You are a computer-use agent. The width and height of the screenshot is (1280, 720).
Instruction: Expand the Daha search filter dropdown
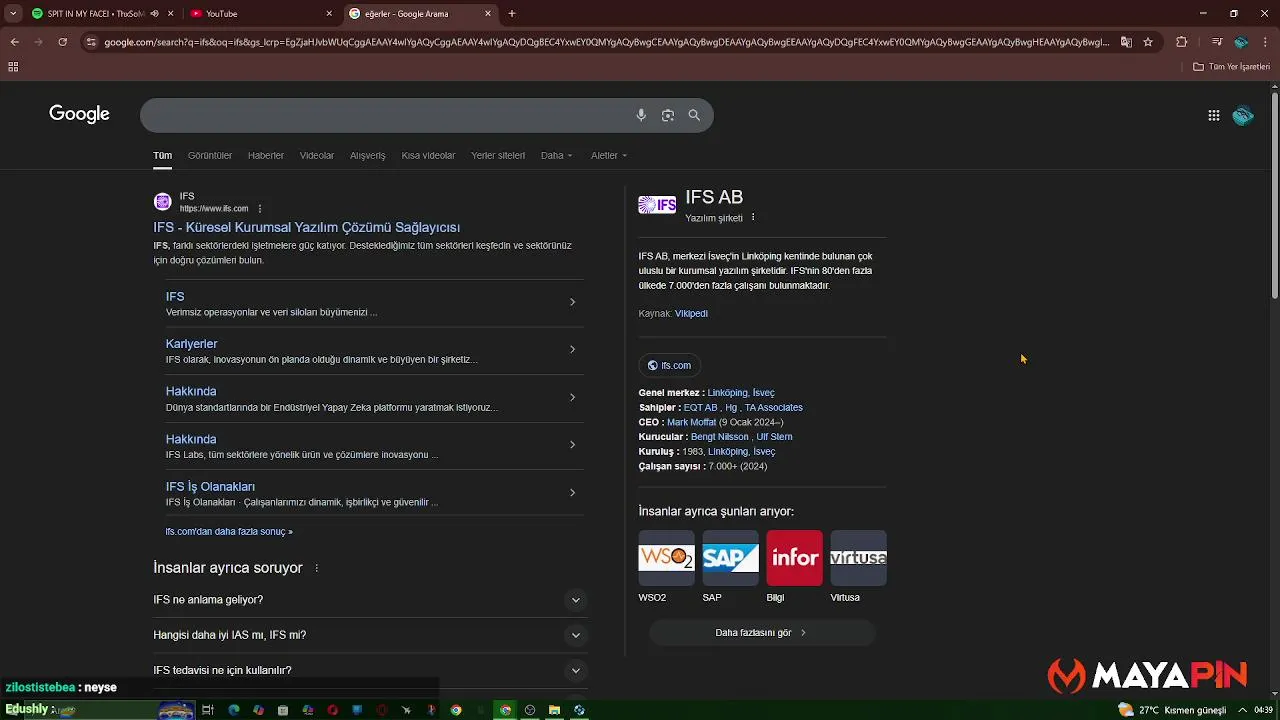[557, 155]
